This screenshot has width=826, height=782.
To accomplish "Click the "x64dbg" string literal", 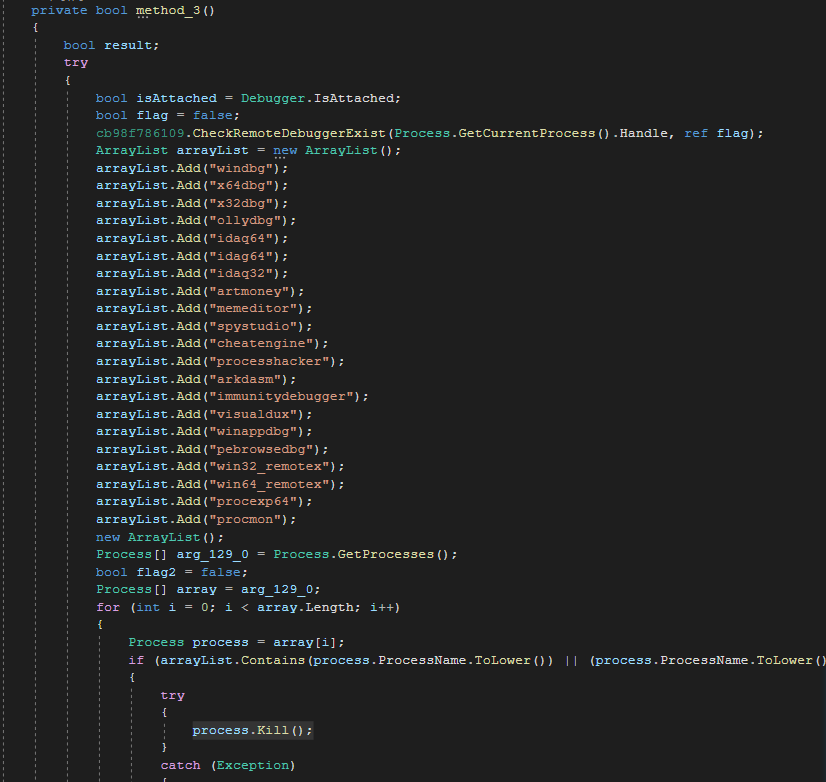I will pos(241,185).
